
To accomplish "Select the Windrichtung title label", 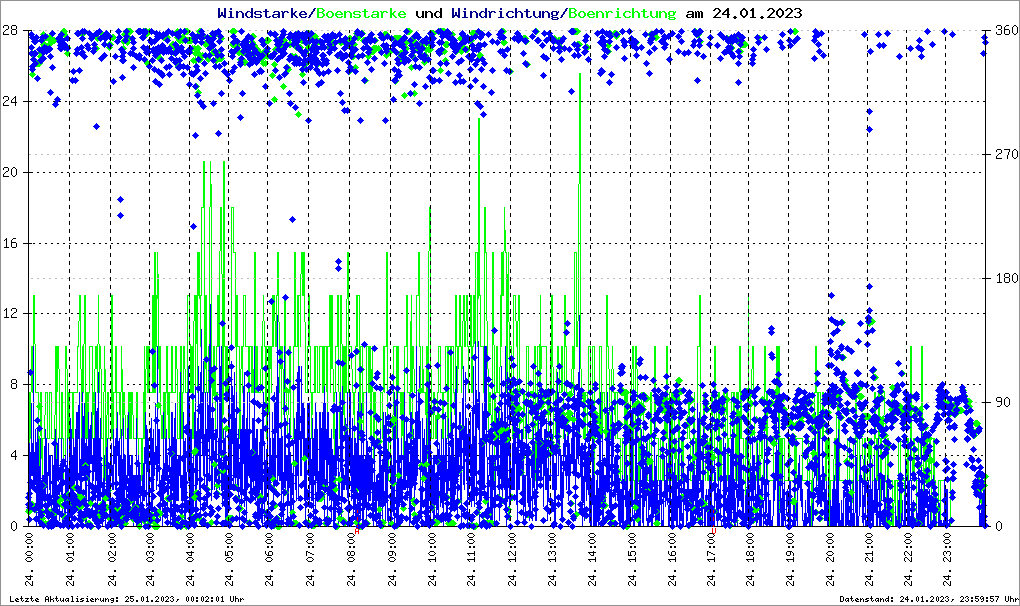I will [x=507, y=14].
